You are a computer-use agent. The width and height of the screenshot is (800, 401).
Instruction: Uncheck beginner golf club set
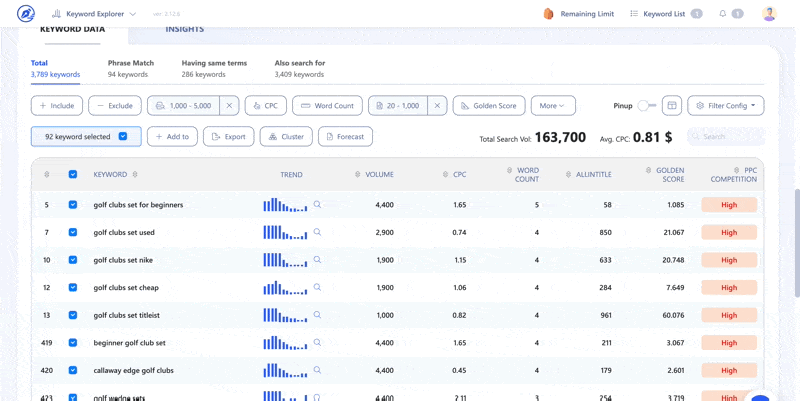[73, 342]
